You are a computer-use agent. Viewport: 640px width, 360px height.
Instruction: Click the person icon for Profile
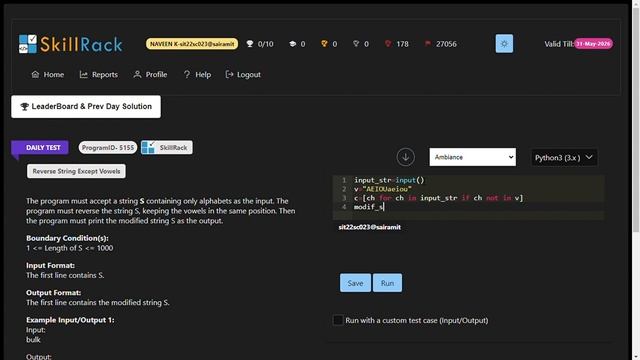[137, 74]
